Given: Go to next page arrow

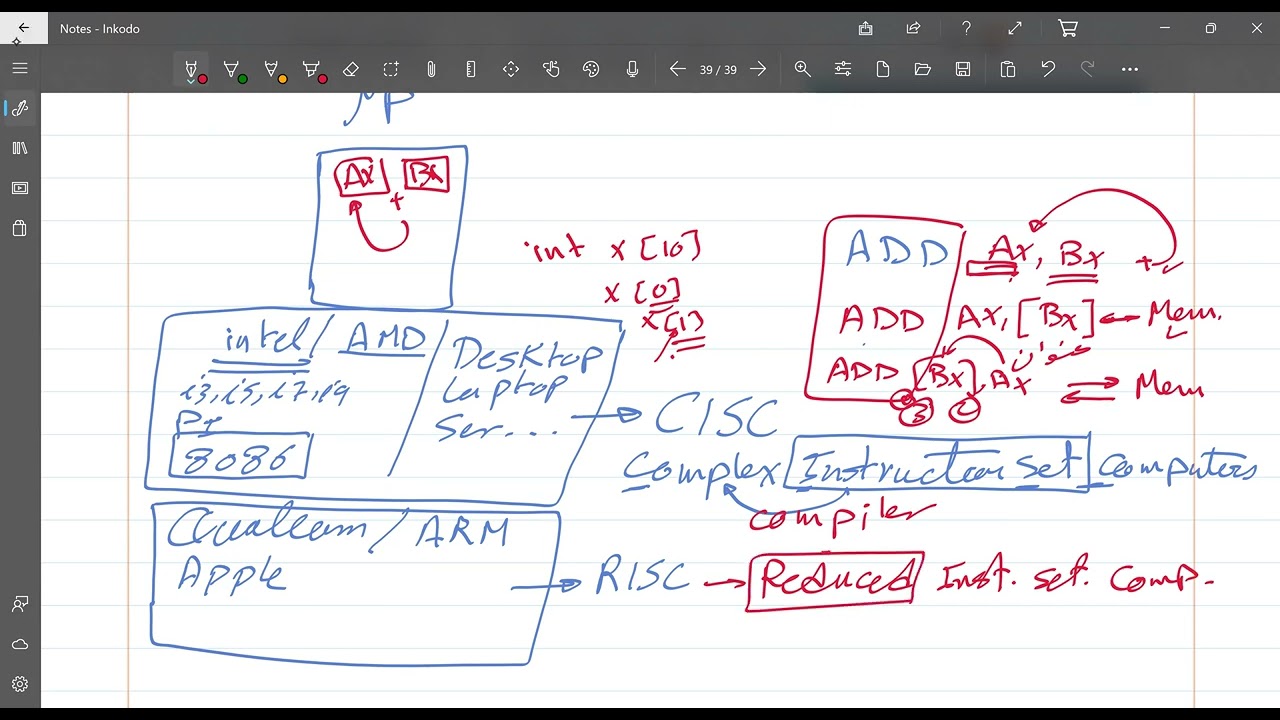Looking at the screenshot, I should click(758, 69).
